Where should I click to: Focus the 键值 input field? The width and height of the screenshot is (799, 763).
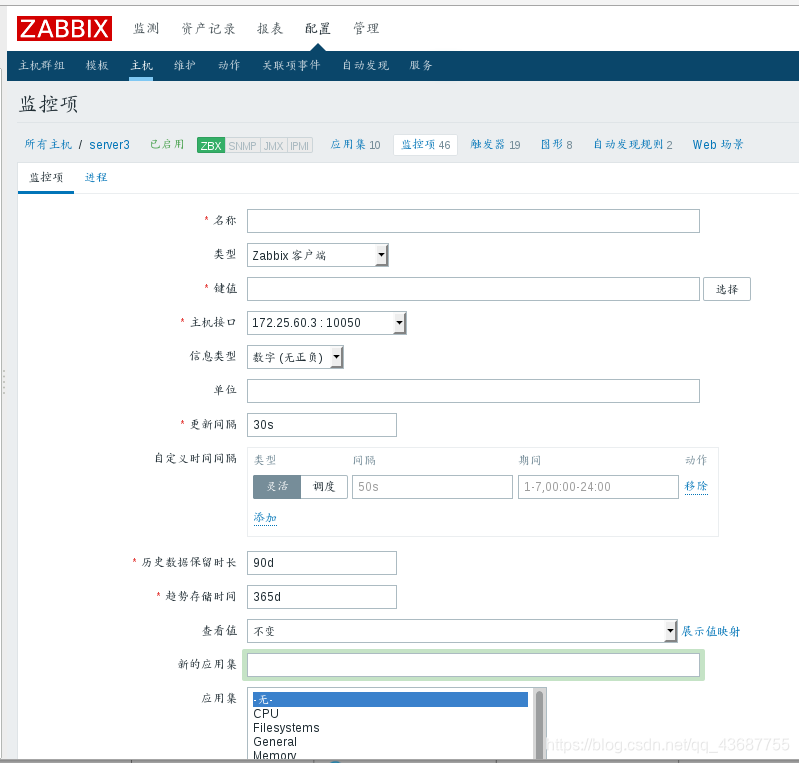click(x=473, y=289)
